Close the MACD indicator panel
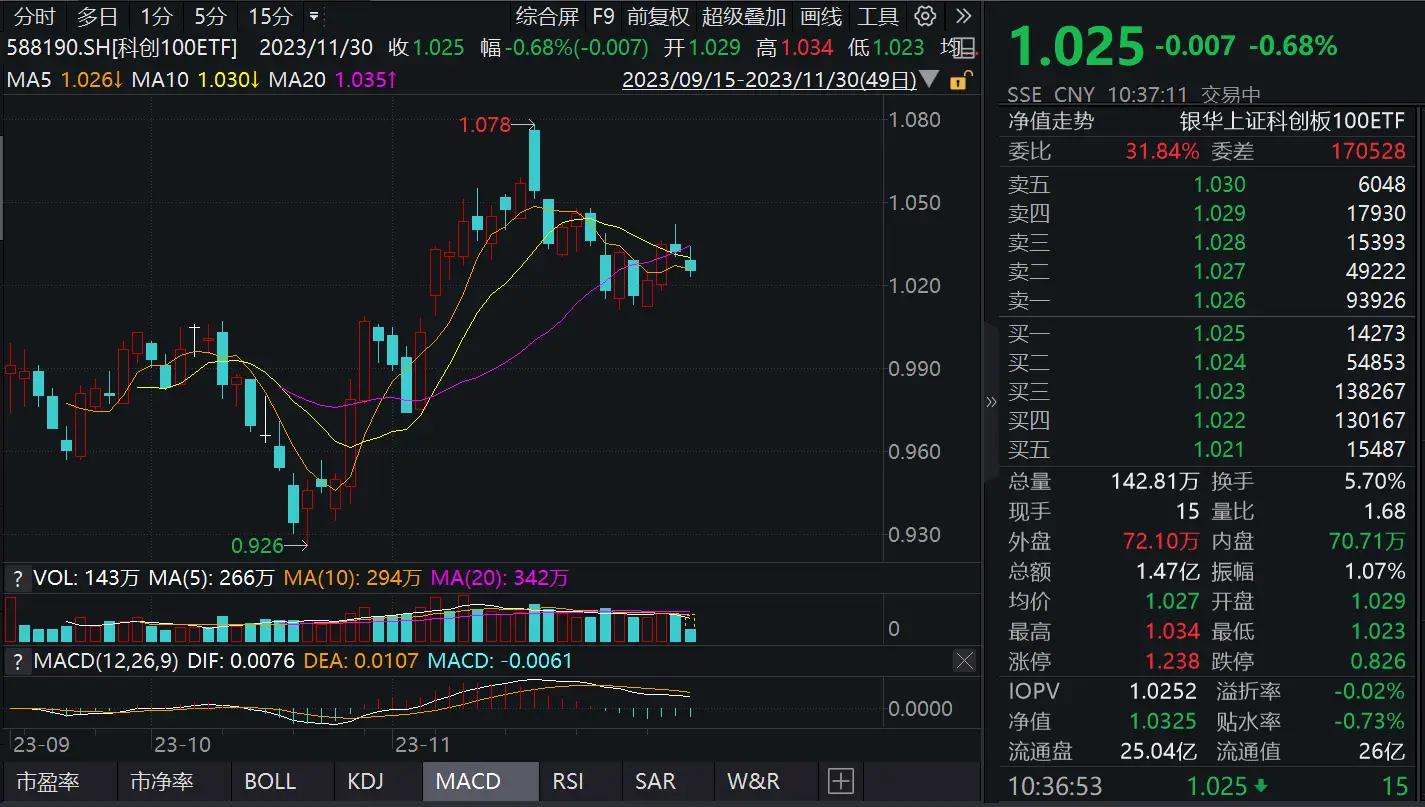The width and height of the screenshot is (1425, 807). coord(963,661)
